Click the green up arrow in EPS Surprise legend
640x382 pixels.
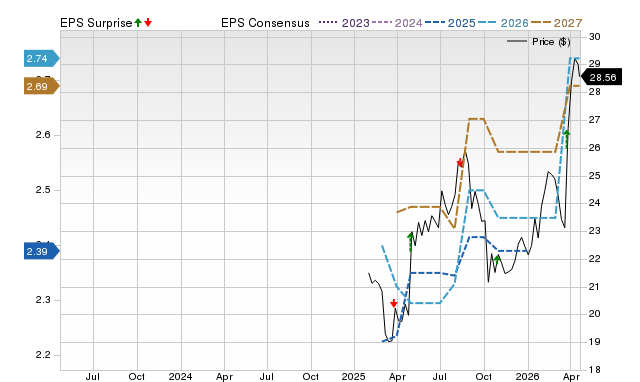tap(138, 22)
